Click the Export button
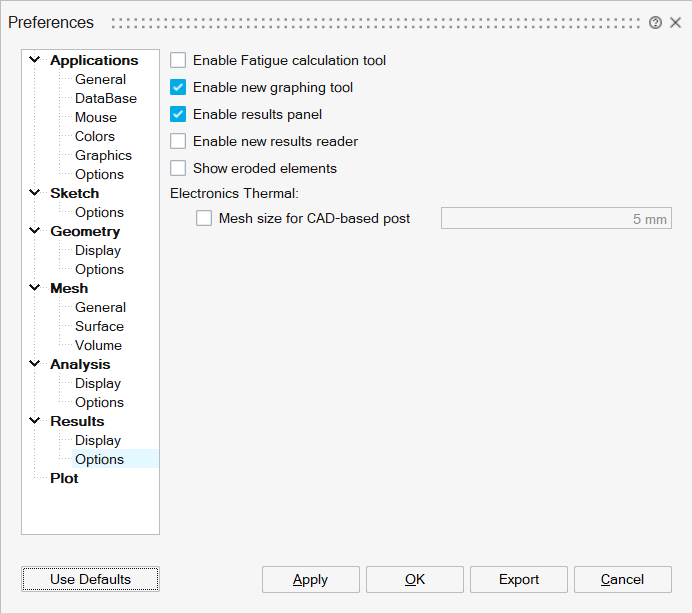Viewport: 692px width, 613px height. click(x=519, y=580)
